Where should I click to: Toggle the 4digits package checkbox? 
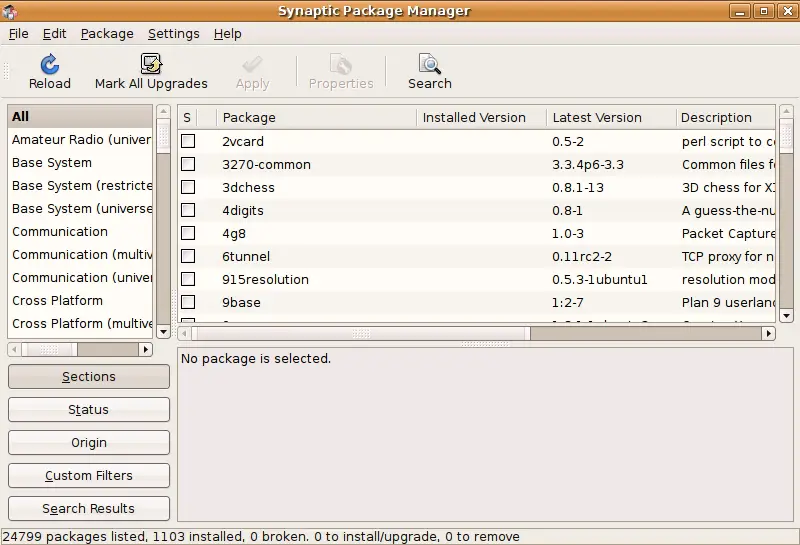(188, 210)
